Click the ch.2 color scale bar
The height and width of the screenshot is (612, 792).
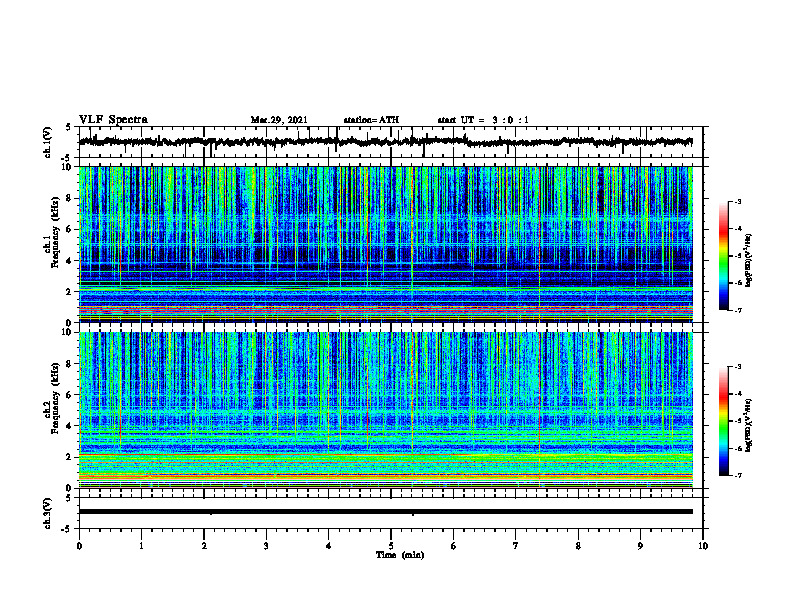click(723, 421)
